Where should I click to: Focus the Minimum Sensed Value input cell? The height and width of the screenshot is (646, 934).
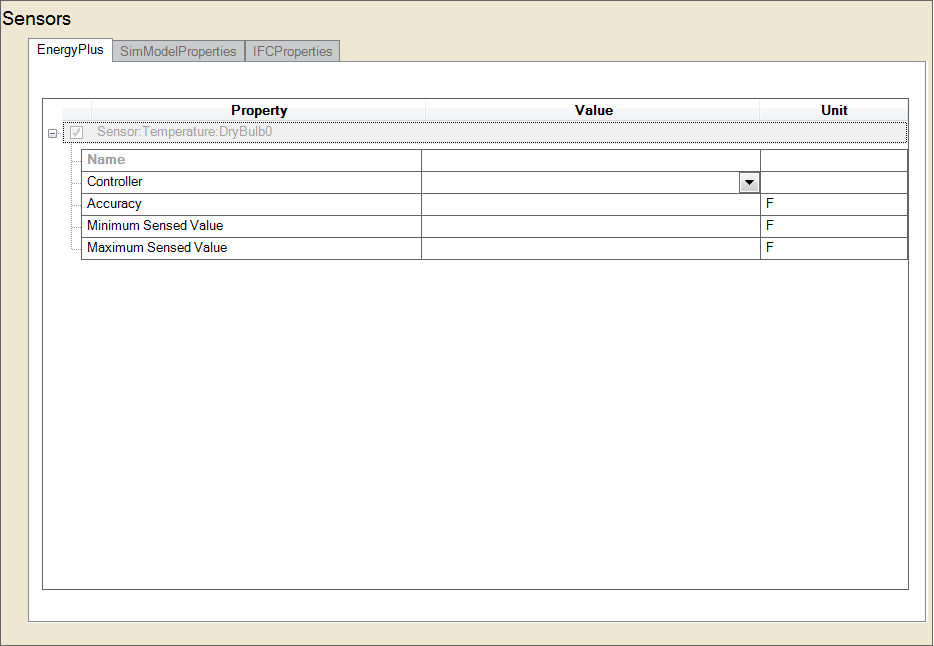[x=590, y=226]
